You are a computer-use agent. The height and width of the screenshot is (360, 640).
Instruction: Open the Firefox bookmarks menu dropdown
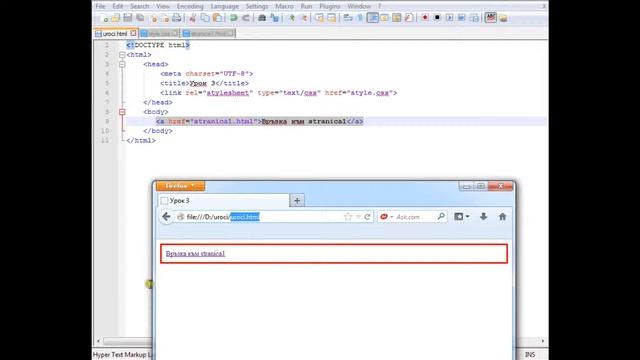(462, 217)
